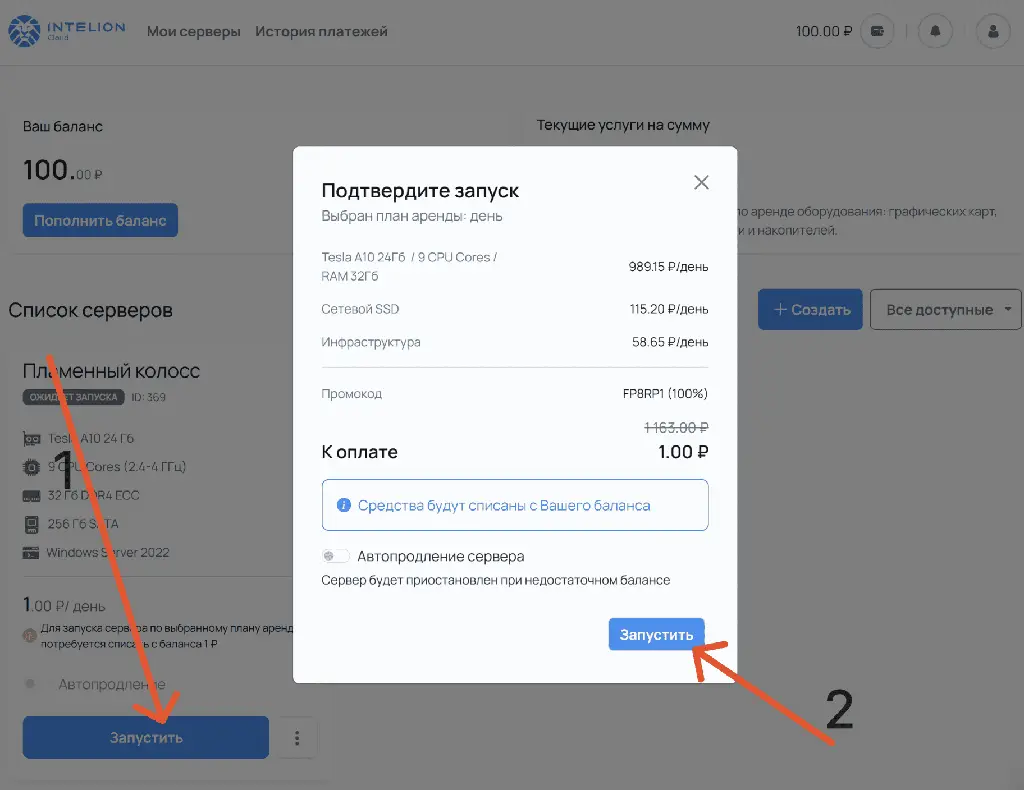Click the Создать button
The height and width of the screenshot is (790, 1024).
pyautogui.click(x=811, y=310)
